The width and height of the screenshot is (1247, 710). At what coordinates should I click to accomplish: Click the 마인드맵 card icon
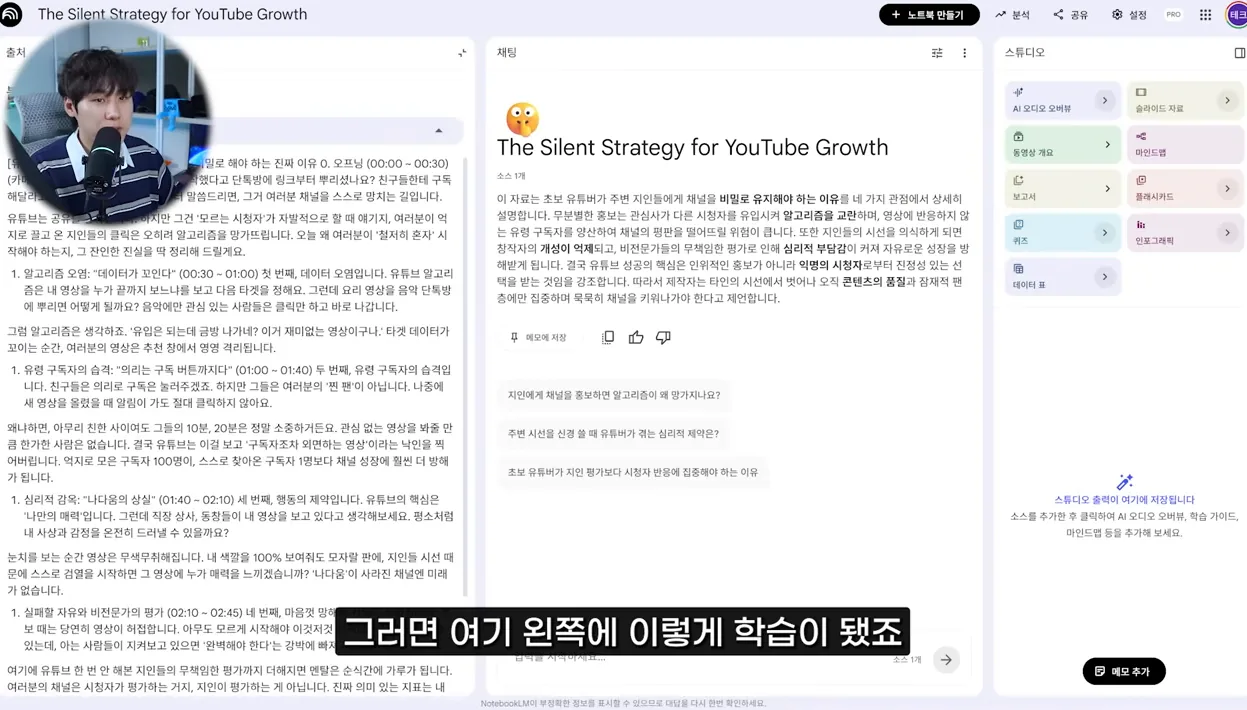pyautogui.click(x=1141, y=136)
